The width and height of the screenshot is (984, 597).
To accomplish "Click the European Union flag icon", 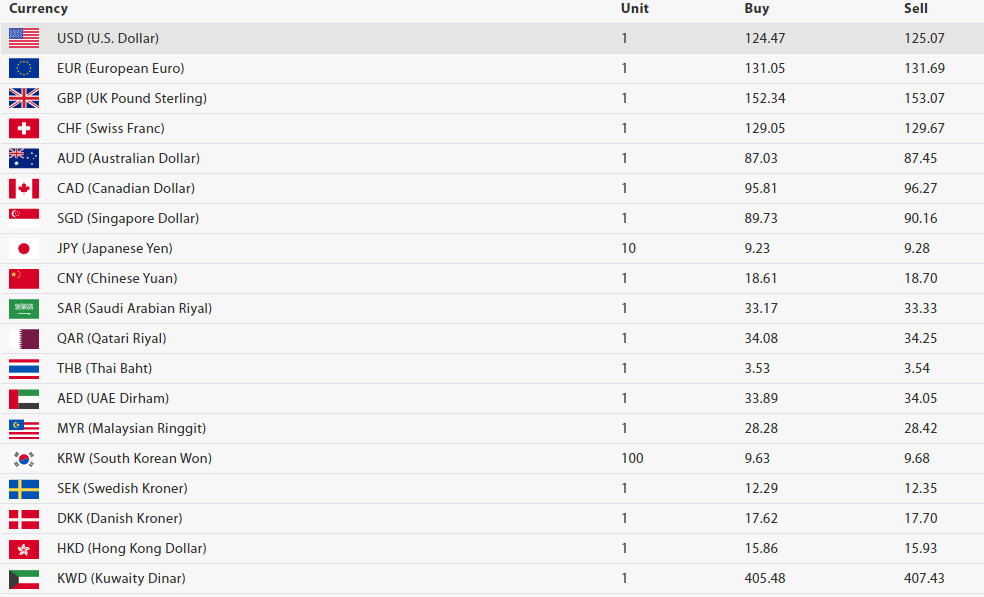I will [x=24, y=68].
